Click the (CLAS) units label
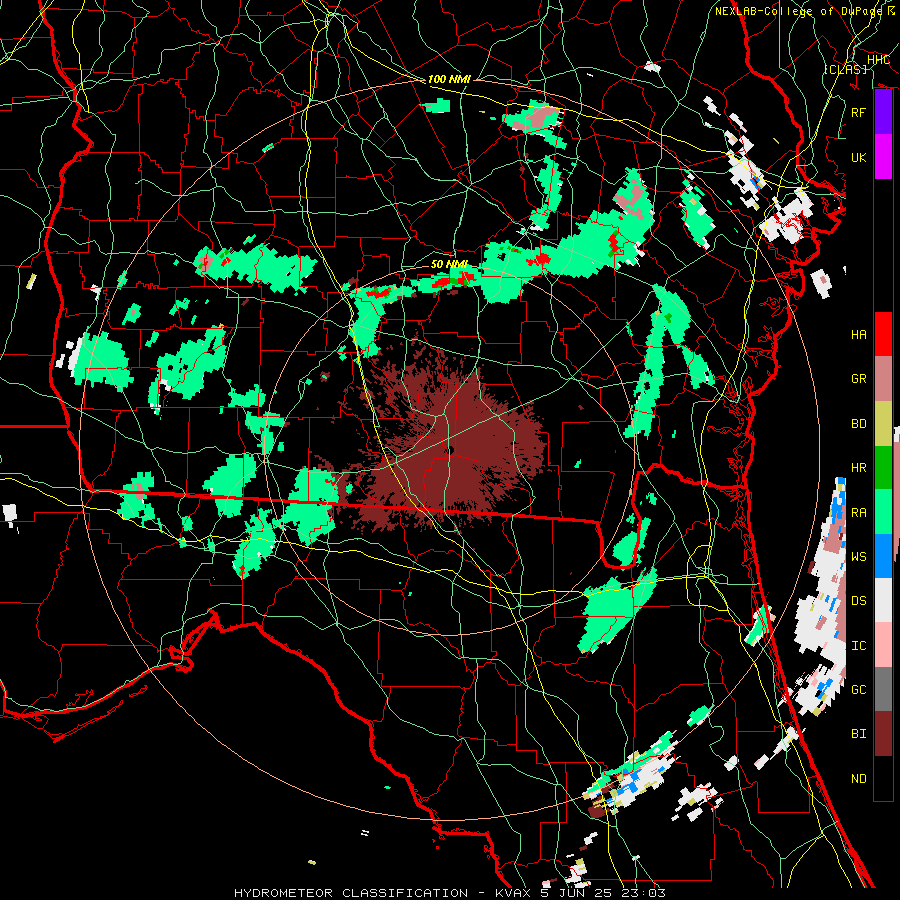900x900 pixels. (846, 69)
